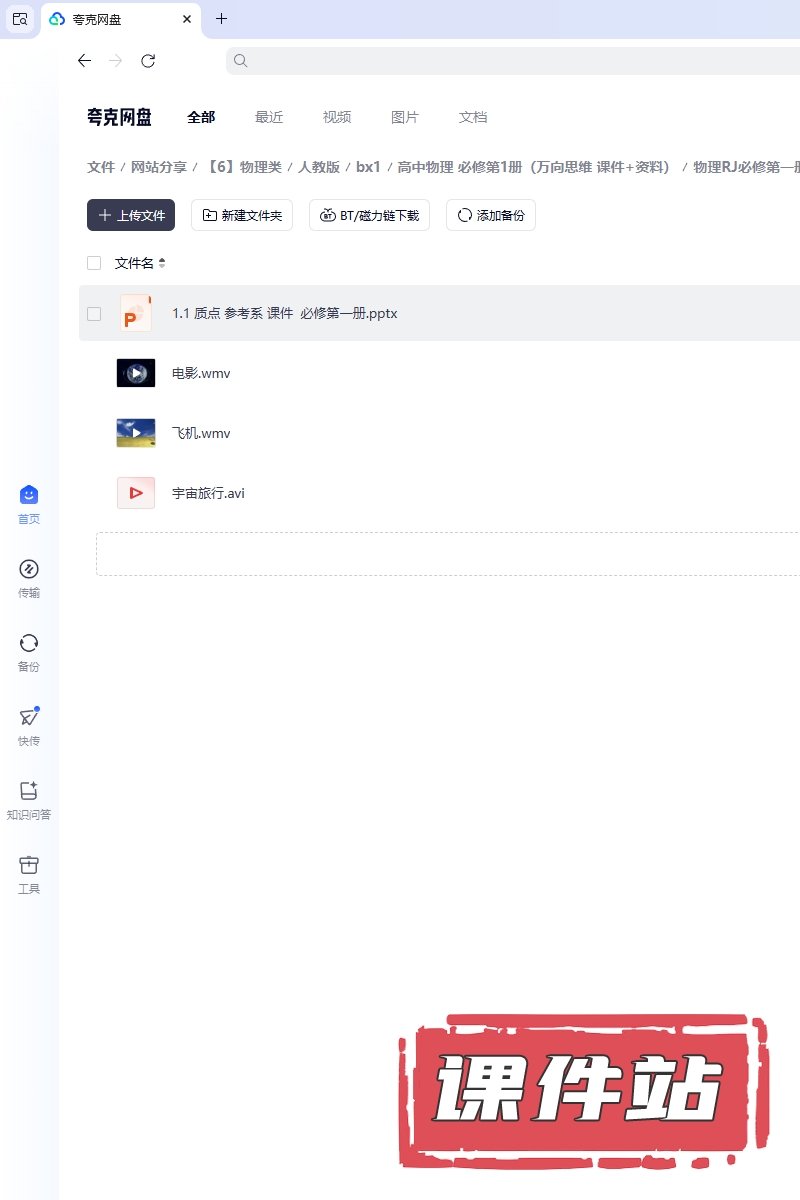This screenshot has width=800, height=1200.
Task: Click the browser back arrow
Action: (84, 61)
